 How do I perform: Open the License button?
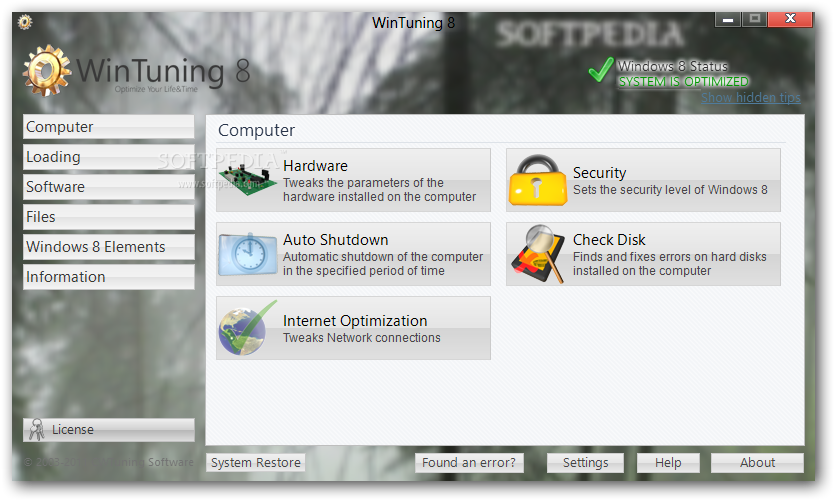click(109, 430)
